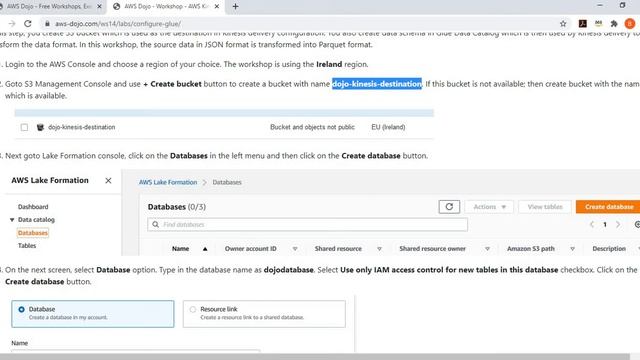Open the Adobe Acrobat extension icon

582,24
